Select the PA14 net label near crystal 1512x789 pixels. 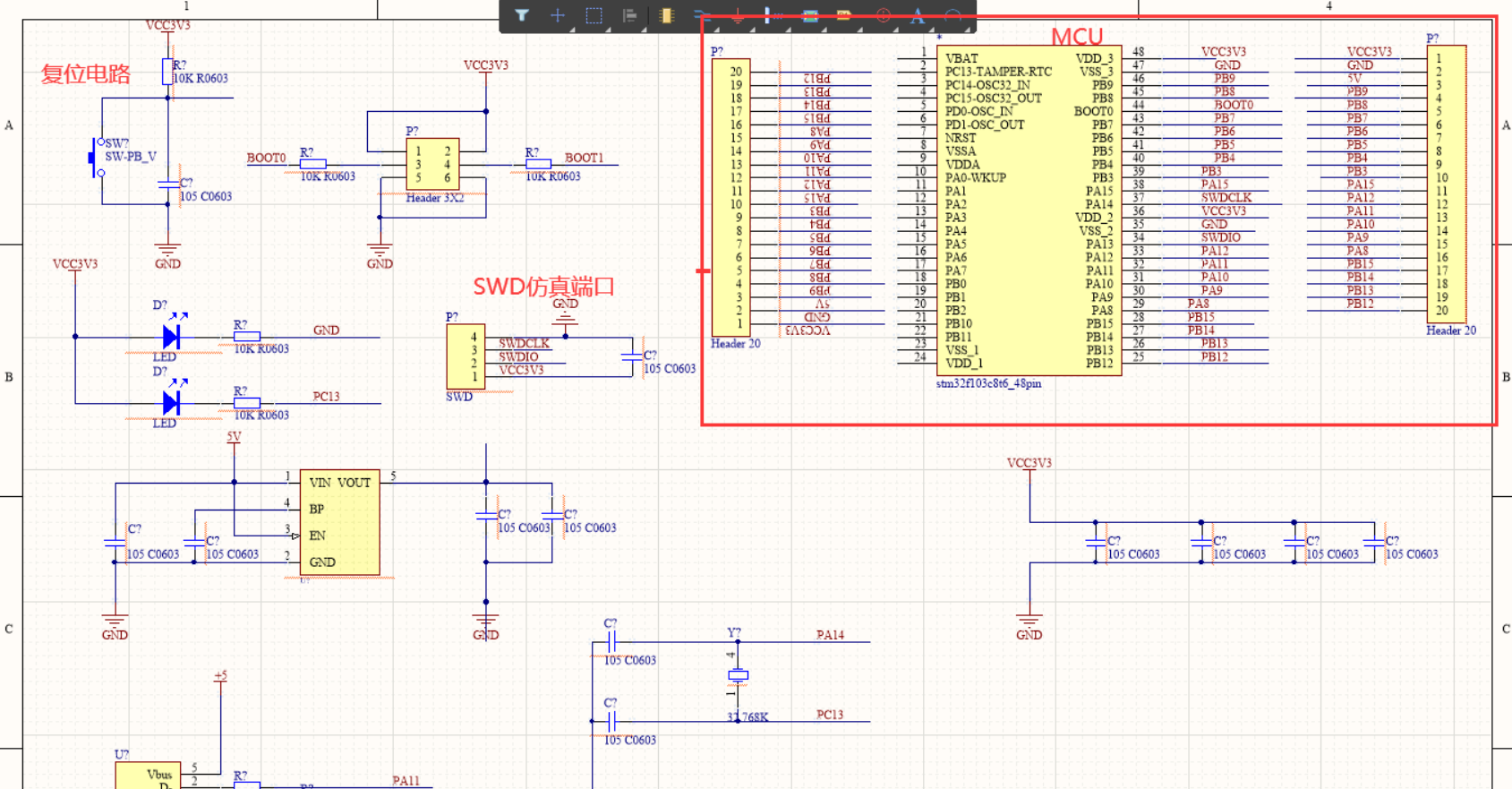830,635
